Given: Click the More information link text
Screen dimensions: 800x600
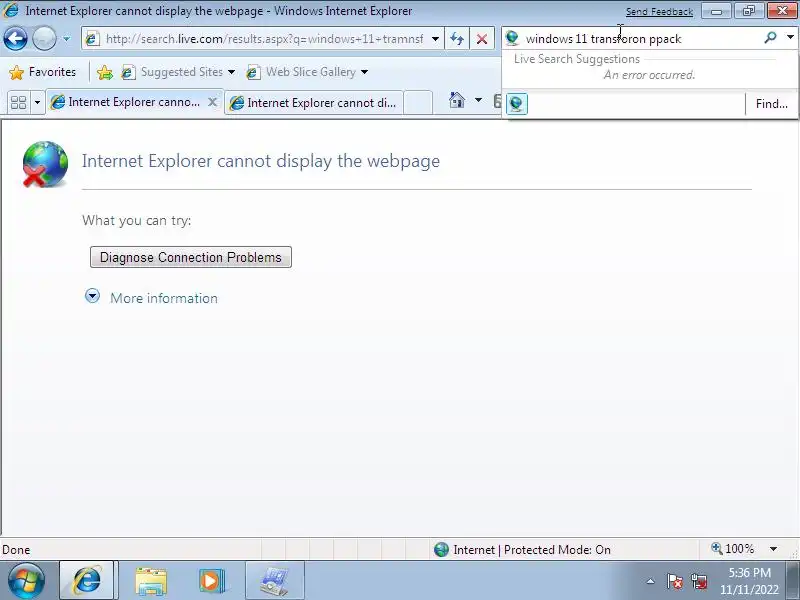Looking at the screenshot, I should point(164,298).
